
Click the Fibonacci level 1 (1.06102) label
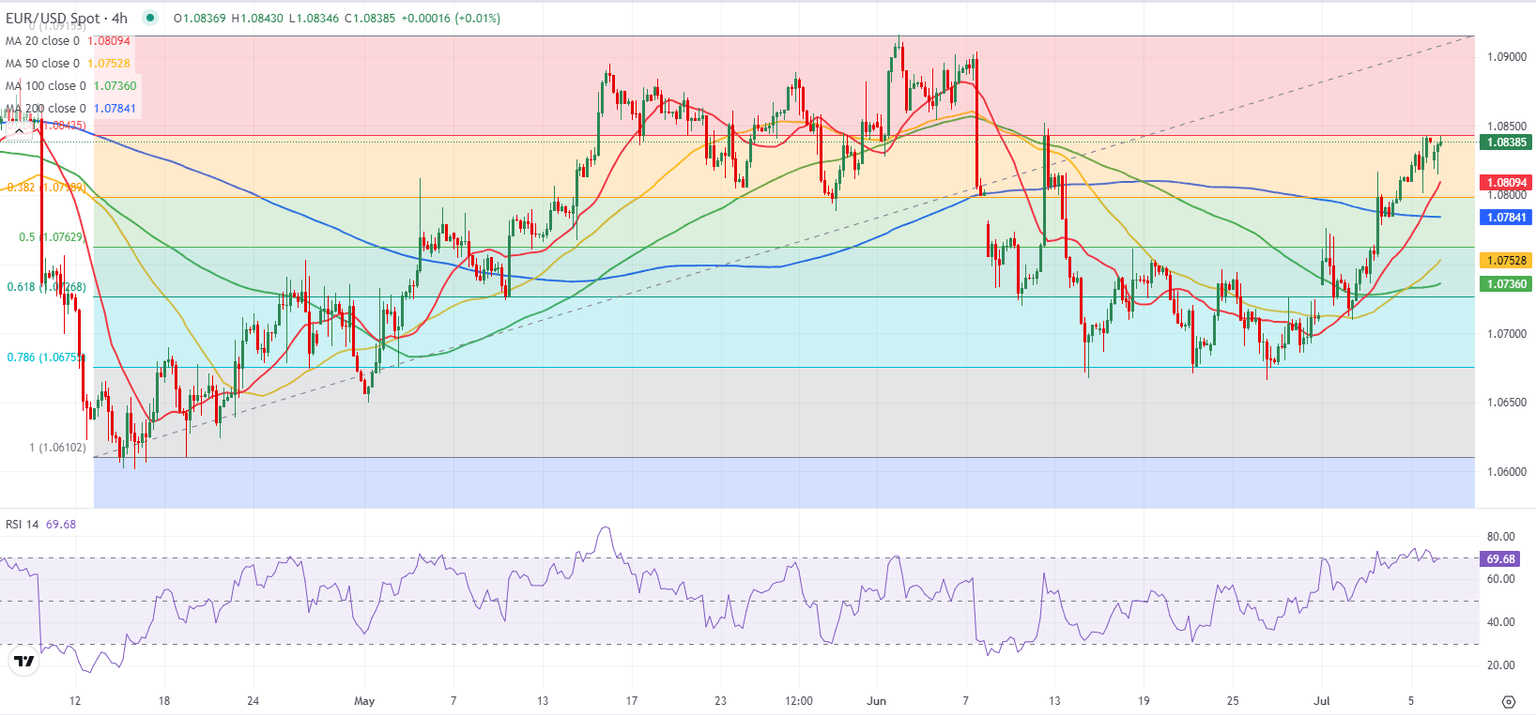(x=57, y=447)
